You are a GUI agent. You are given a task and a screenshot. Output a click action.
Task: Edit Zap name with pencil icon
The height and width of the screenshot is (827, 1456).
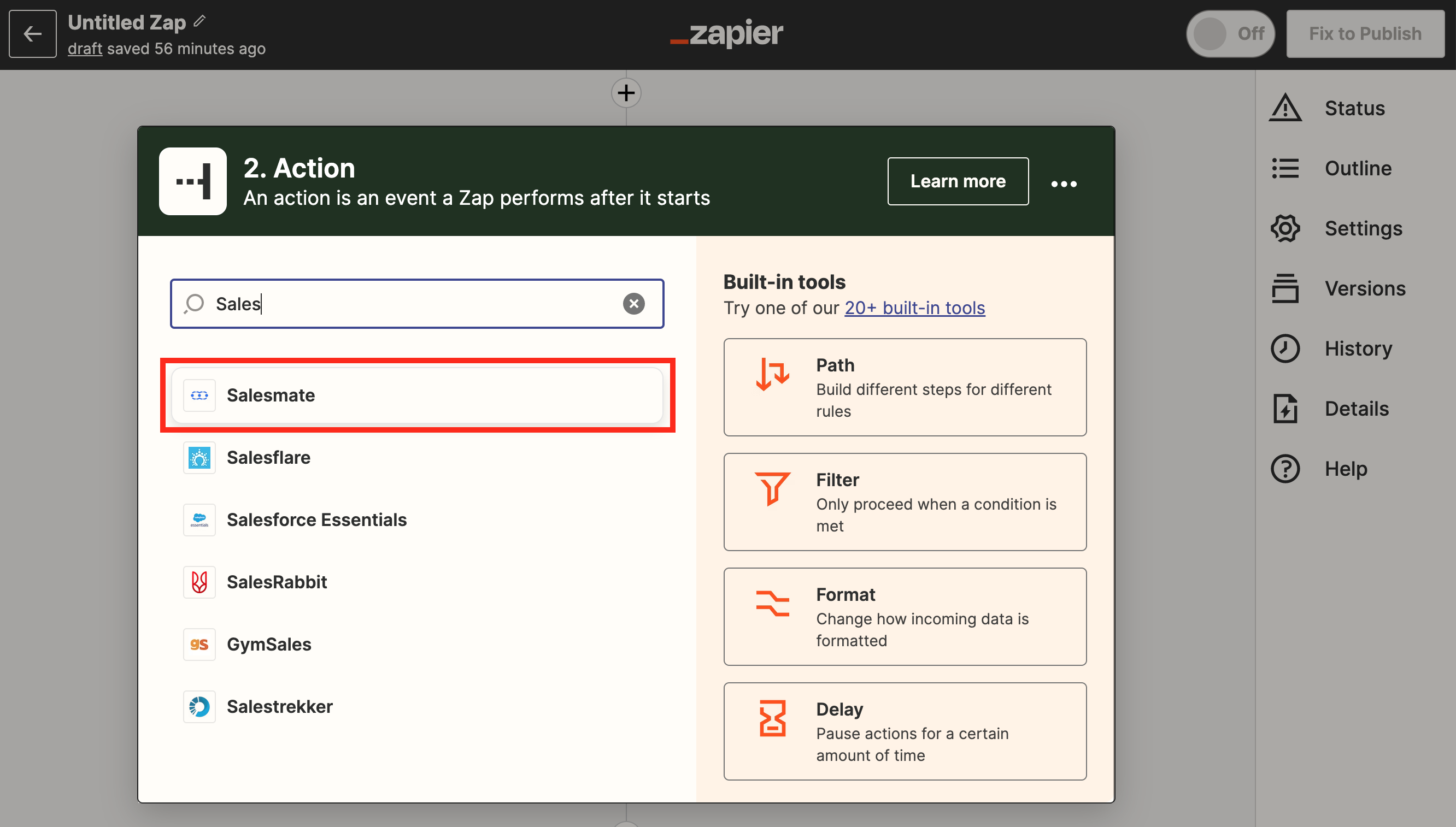(x=199, y=22)
